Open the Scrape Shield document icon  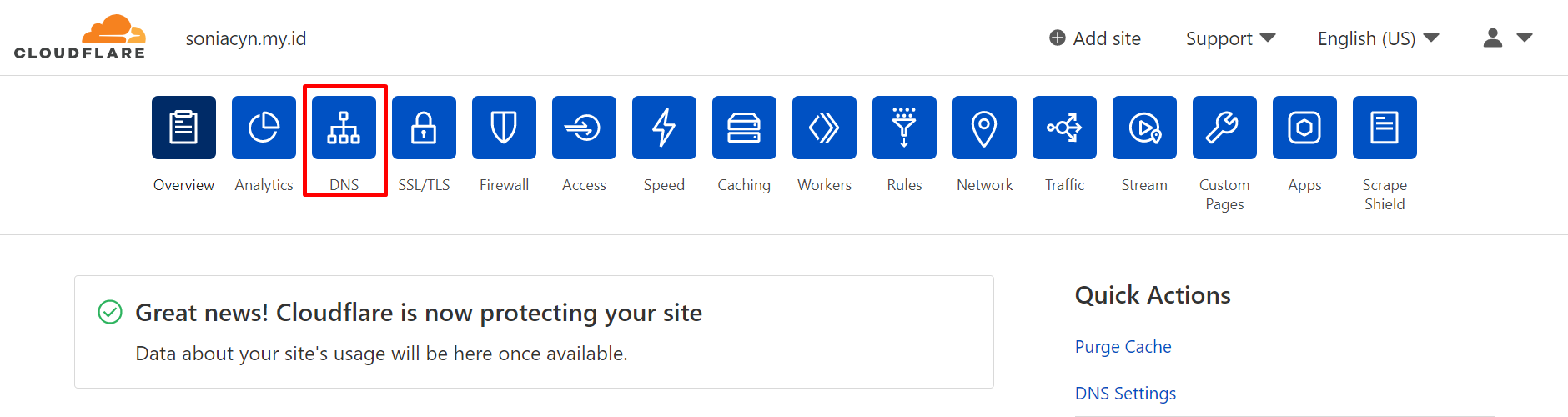1385,128
